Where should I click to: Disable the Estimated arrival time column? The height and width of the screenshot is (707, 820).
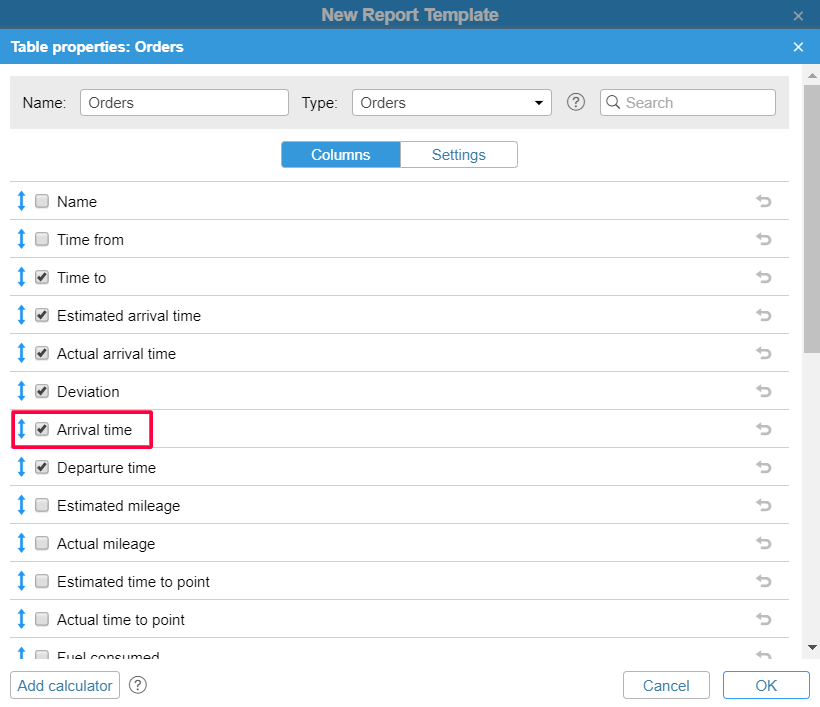tap(42, 315)
